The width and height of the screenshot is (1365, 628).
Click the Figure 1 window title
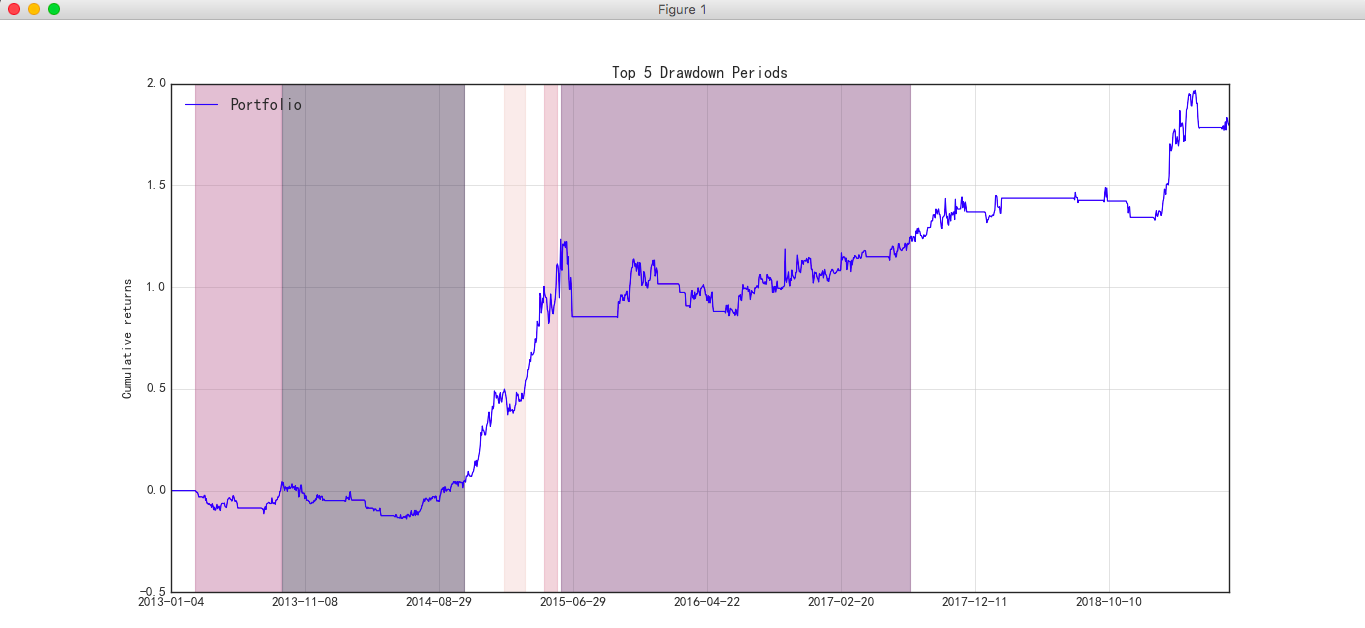tap(682, 9)
